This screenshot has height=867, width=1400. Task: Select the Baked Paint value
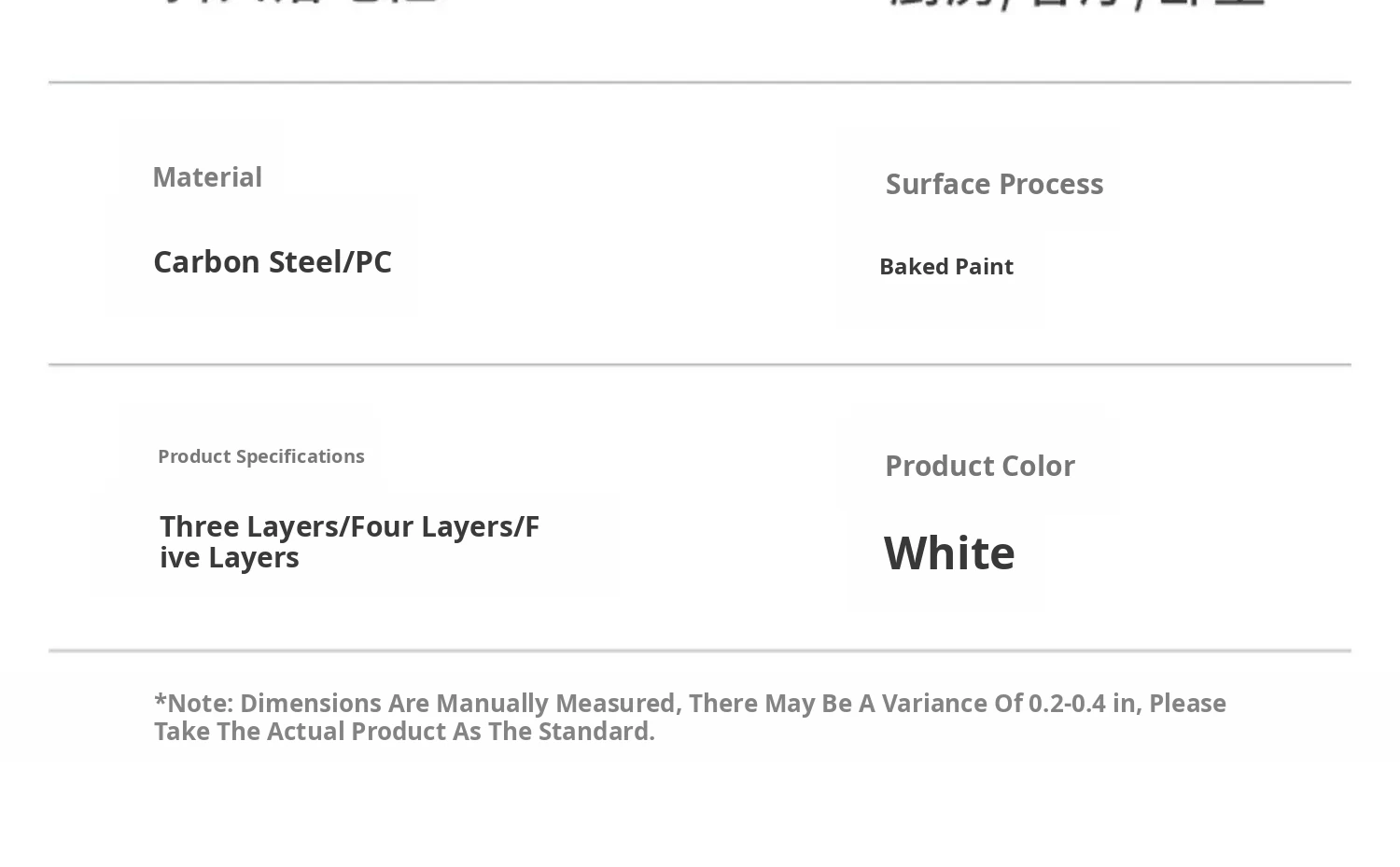click(945, 267)
